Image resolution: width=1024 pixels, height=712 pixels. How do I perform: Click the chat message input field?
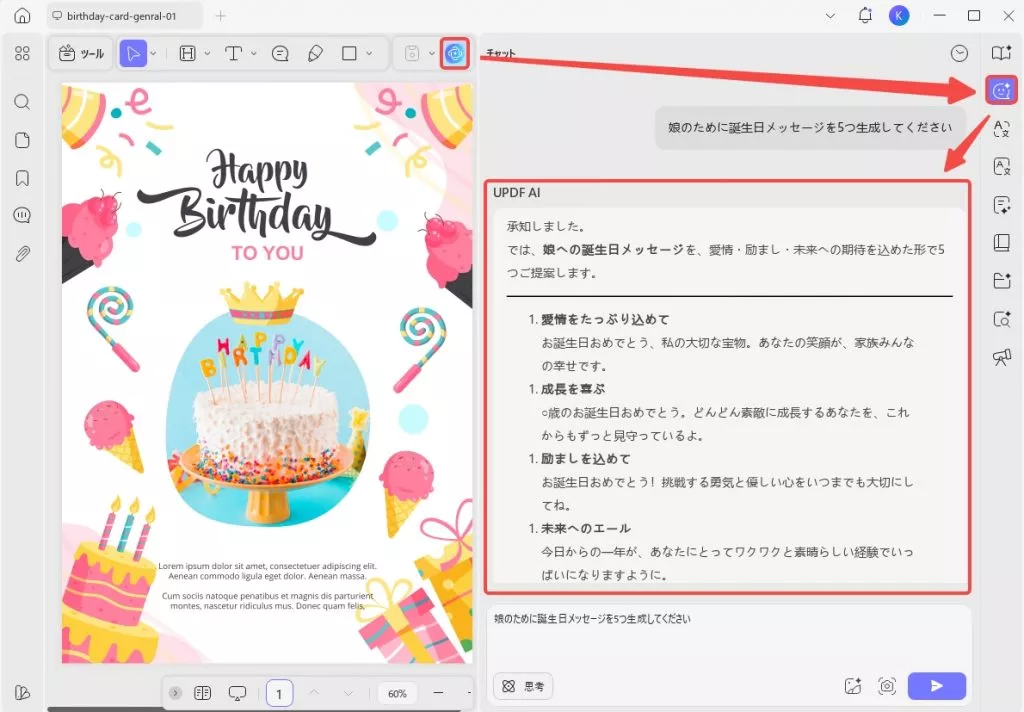(728, 637)
